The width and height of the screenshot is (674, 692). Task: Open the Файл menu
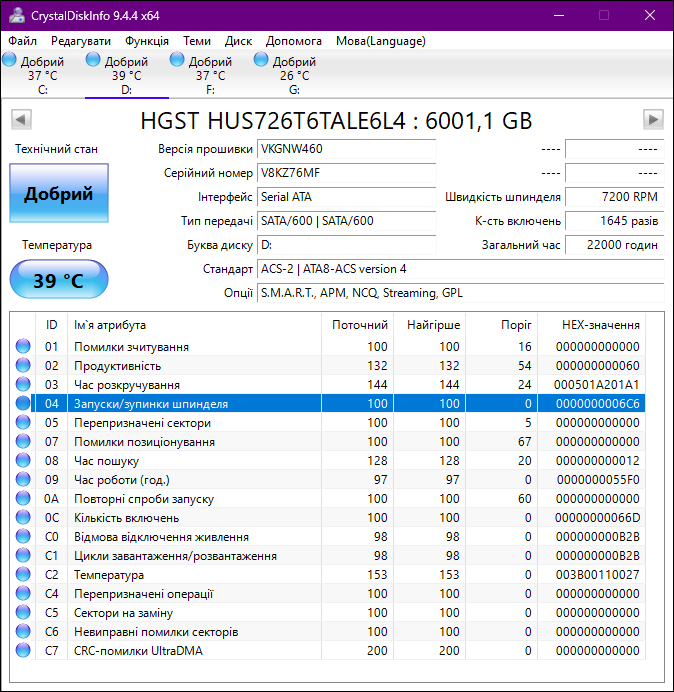coord(23,41)
